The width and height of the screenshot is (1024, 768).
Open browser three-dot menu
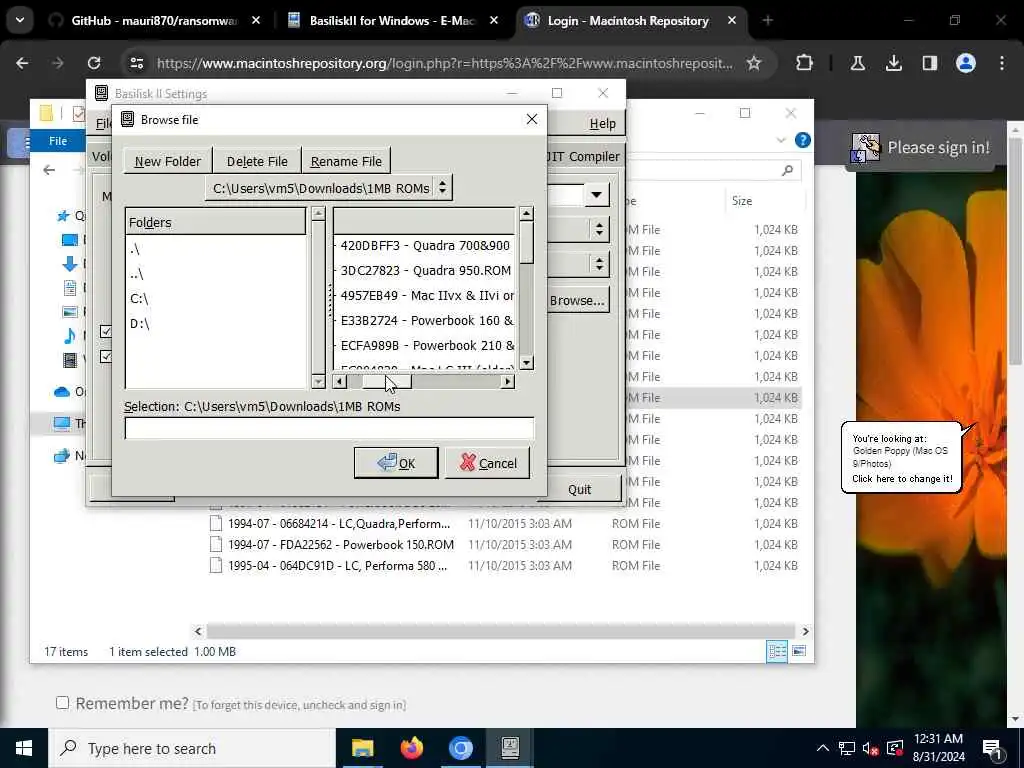tap(1002, 63)
